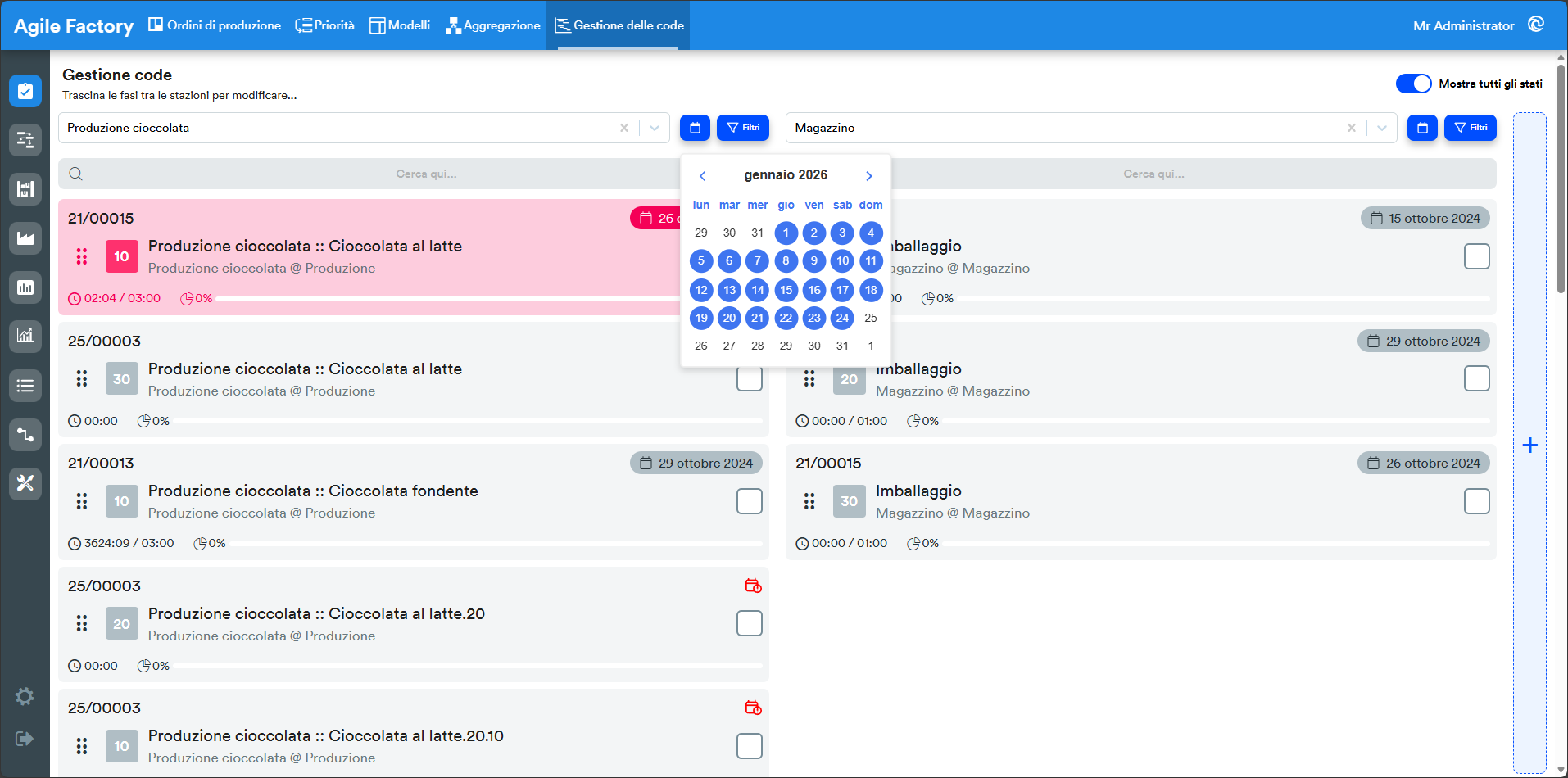Click 26 ottobre 2024 badge on Imballaggio card
Viewport: 1568px width, 778px height.
(1424, 464)
